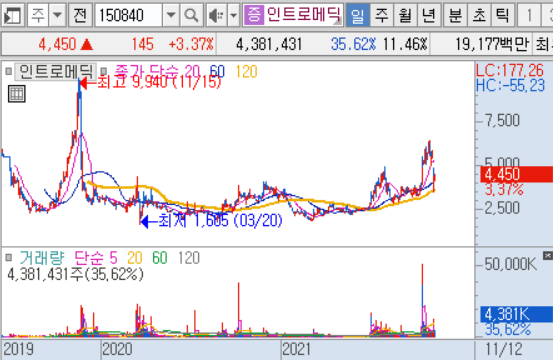
Task: Click the HC:-55.23 indicator
Action: 510,86
